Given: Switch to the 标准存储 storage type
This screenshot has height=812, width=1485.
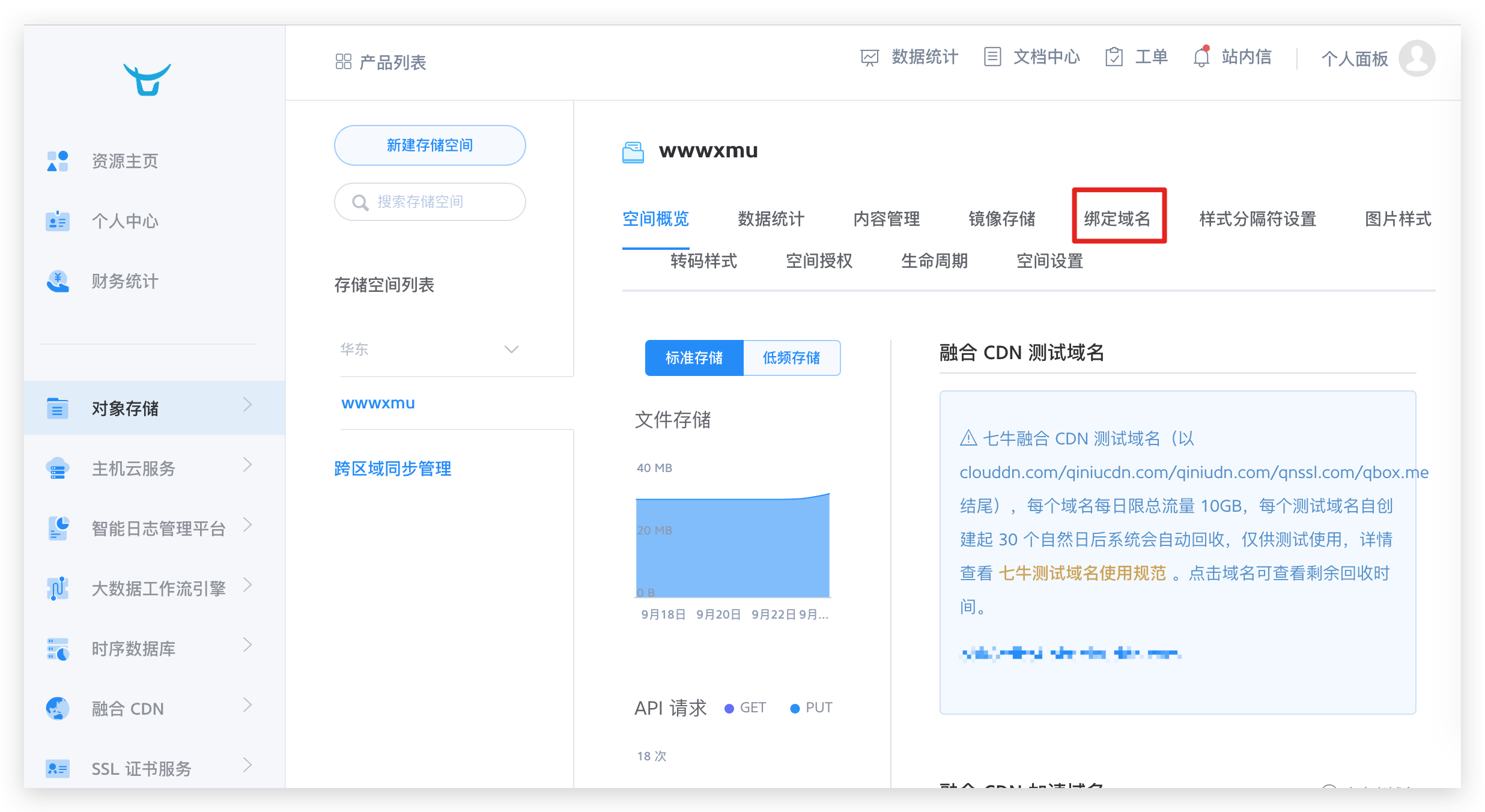Looking at the screenshot, I should click(x=694, y=358).
